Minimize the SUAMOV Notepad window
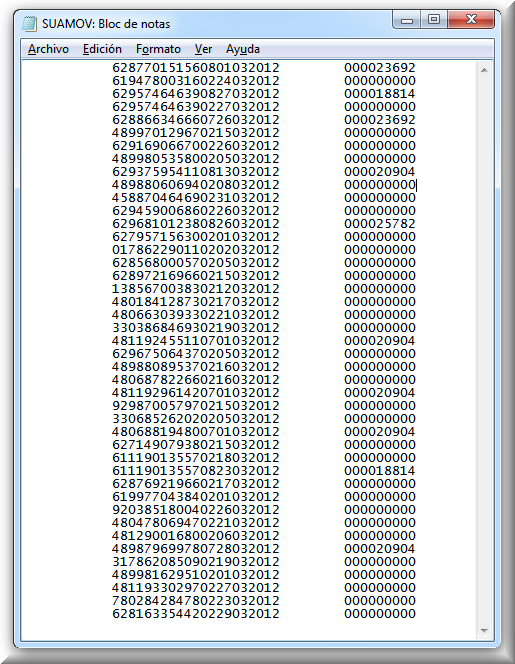The height and width of the screenshot is (664, 515). pyautogui.click(x=407, y=20)
